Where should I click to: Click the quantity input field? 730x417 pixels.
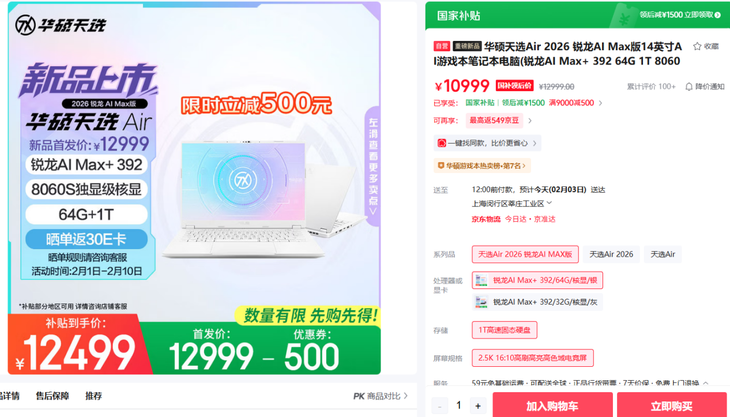click(x=459, y=406)
